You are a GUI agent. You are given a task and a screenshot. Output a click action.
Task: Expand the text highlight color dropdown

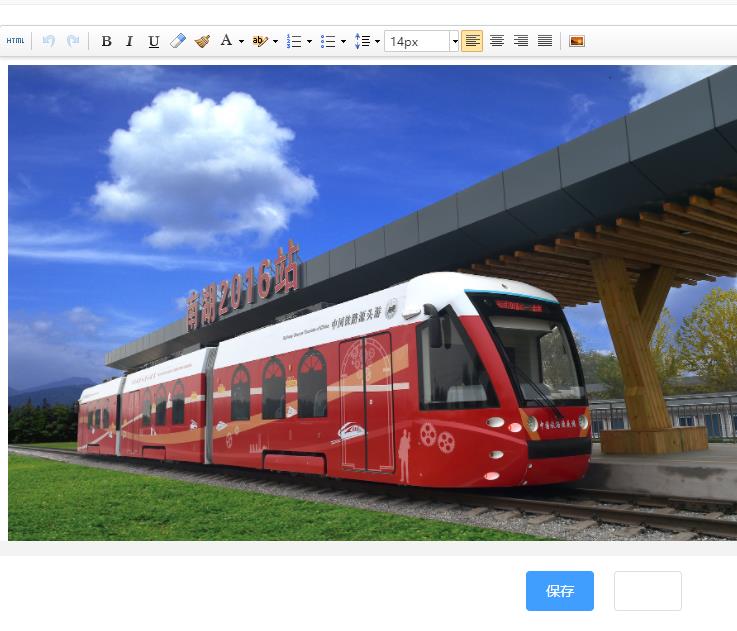tap(275, 42)
